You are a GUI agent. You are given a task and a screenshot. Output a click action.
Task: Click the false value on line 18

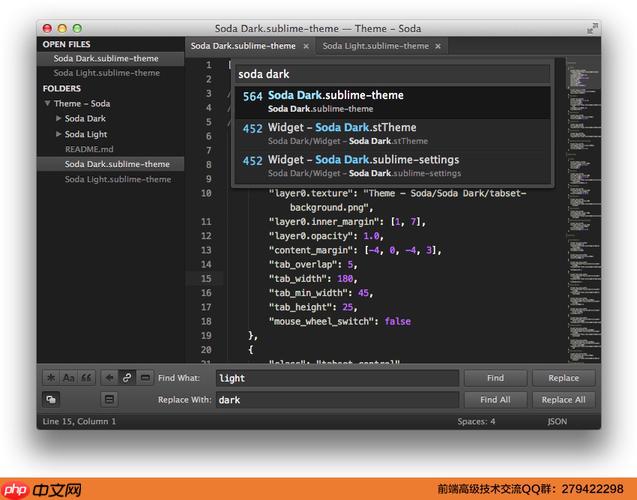pos(397,321)
